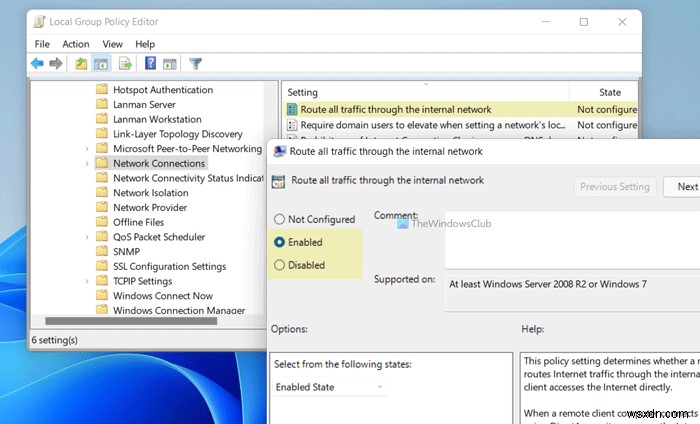
Task: Expand the Network Connections tree node
Action: (87, 163)
